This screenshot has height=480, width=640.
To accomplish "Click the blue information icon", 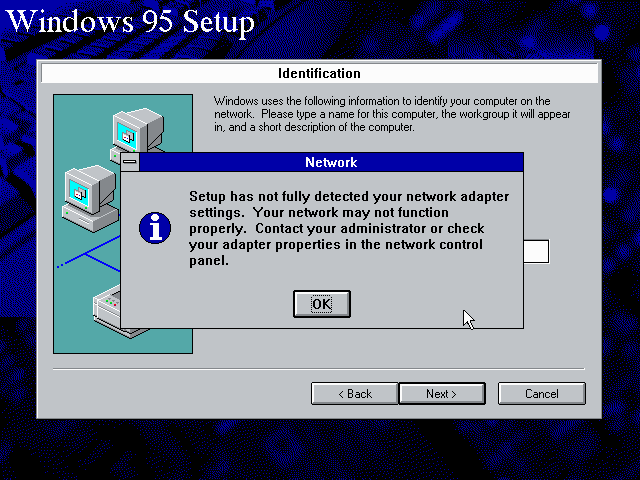I will pyautogui.click(x=155, y=228).
